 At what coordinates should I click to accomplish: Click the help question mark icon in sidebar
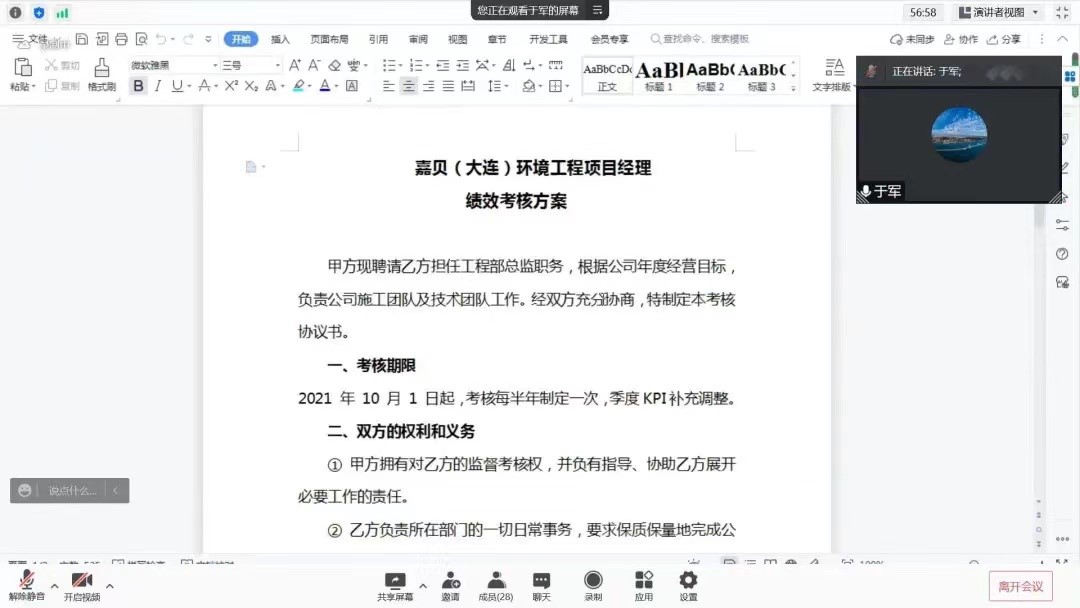[1062, 254]
